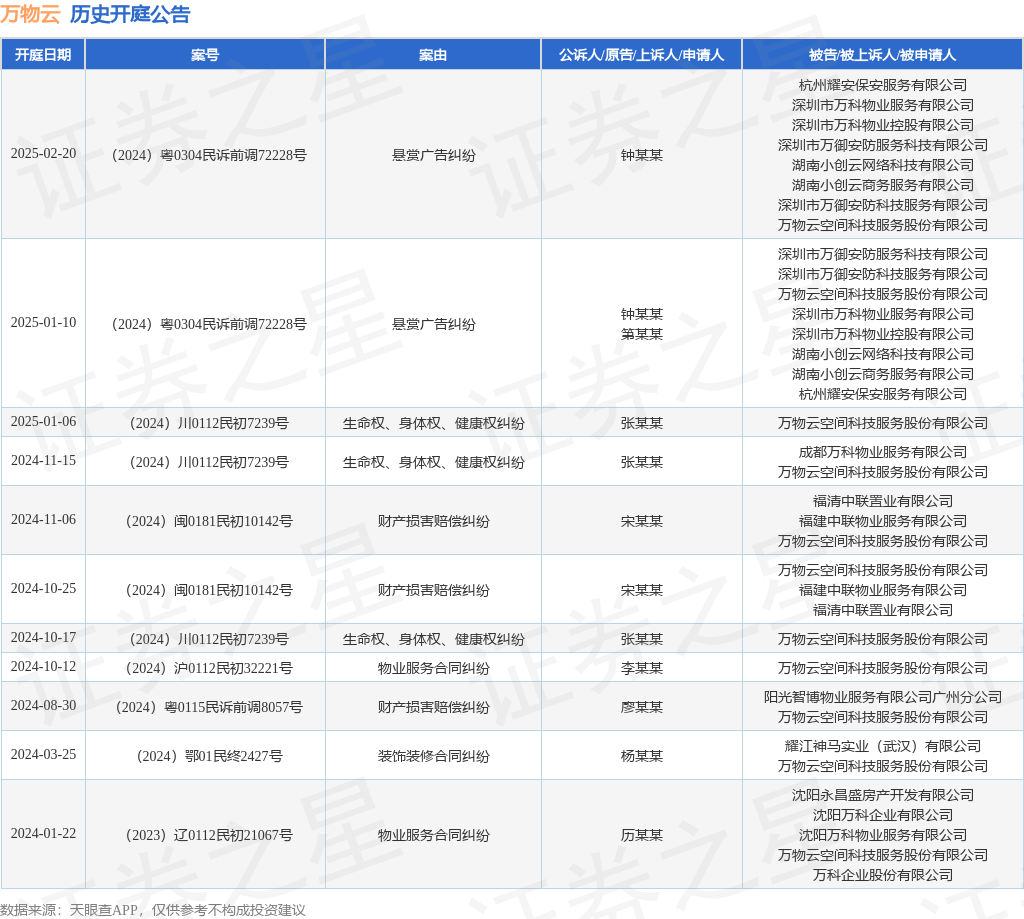
Task: Select 生命权、身体权、健康权纠纷 in the 2024-10-17 row
Action: click(x=434, y=639)
